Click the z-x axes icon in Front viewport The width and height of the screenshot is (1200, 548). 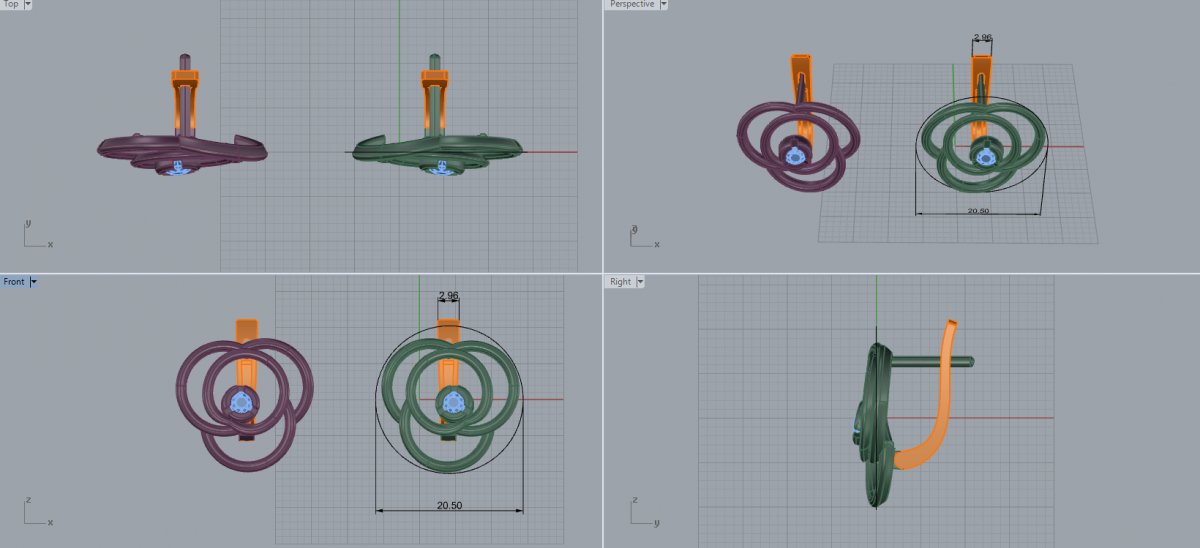[x=35, y=514]
